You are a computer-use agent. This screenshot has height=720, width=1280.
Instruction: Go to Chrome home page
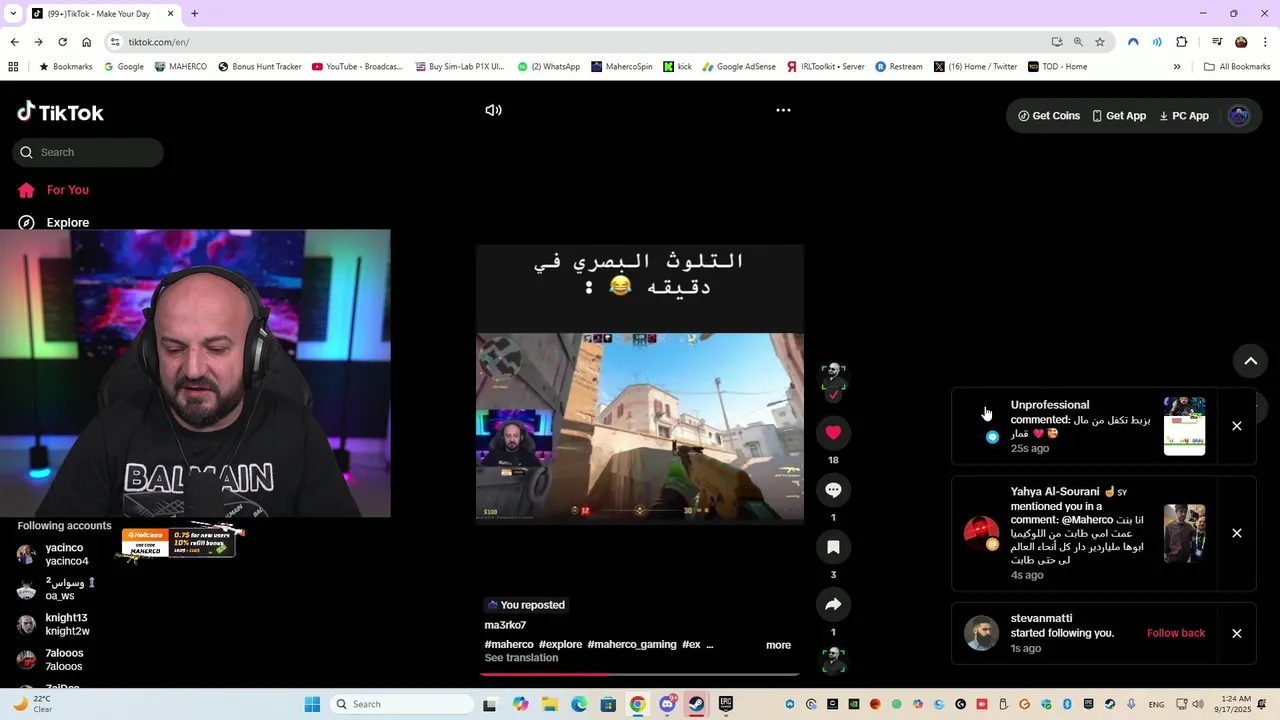click(x=86, y=42)
